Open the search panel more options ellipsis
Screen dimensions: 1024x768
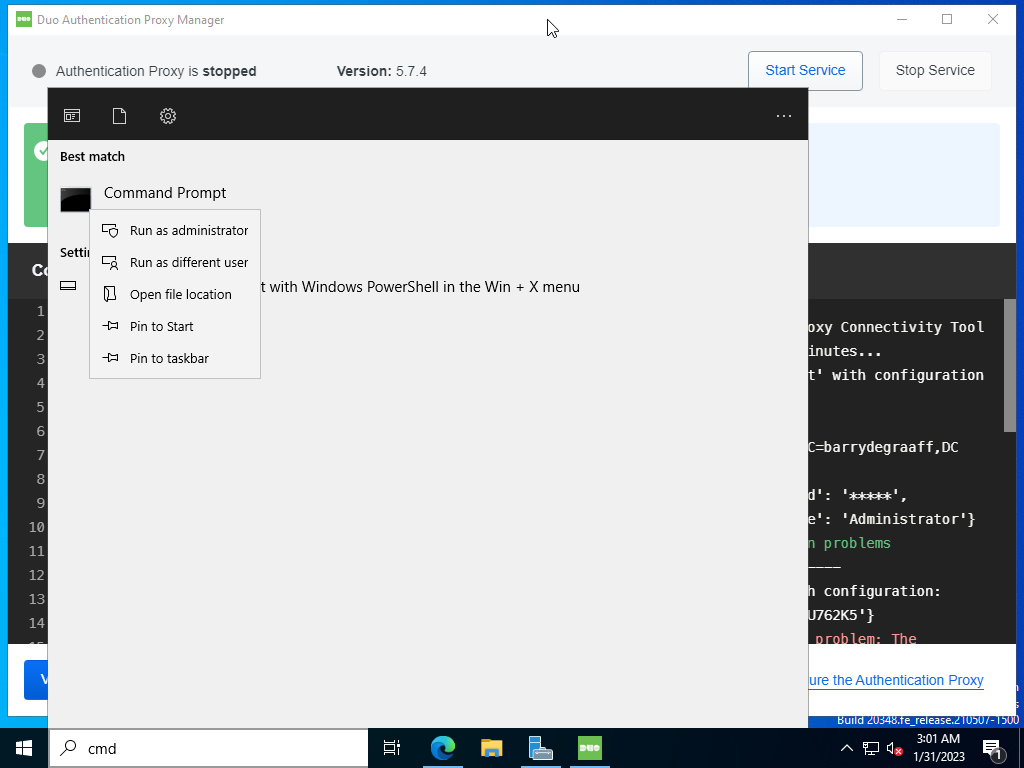(x=784, y=116)
